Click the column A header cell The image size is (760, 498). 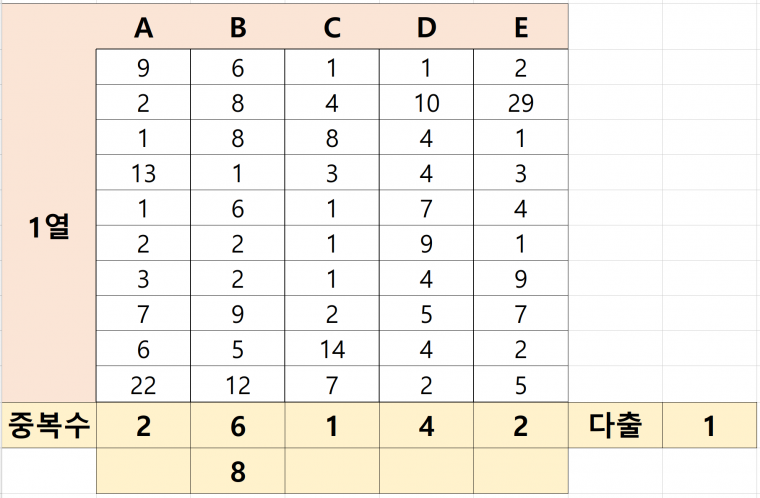coord(143,29)
